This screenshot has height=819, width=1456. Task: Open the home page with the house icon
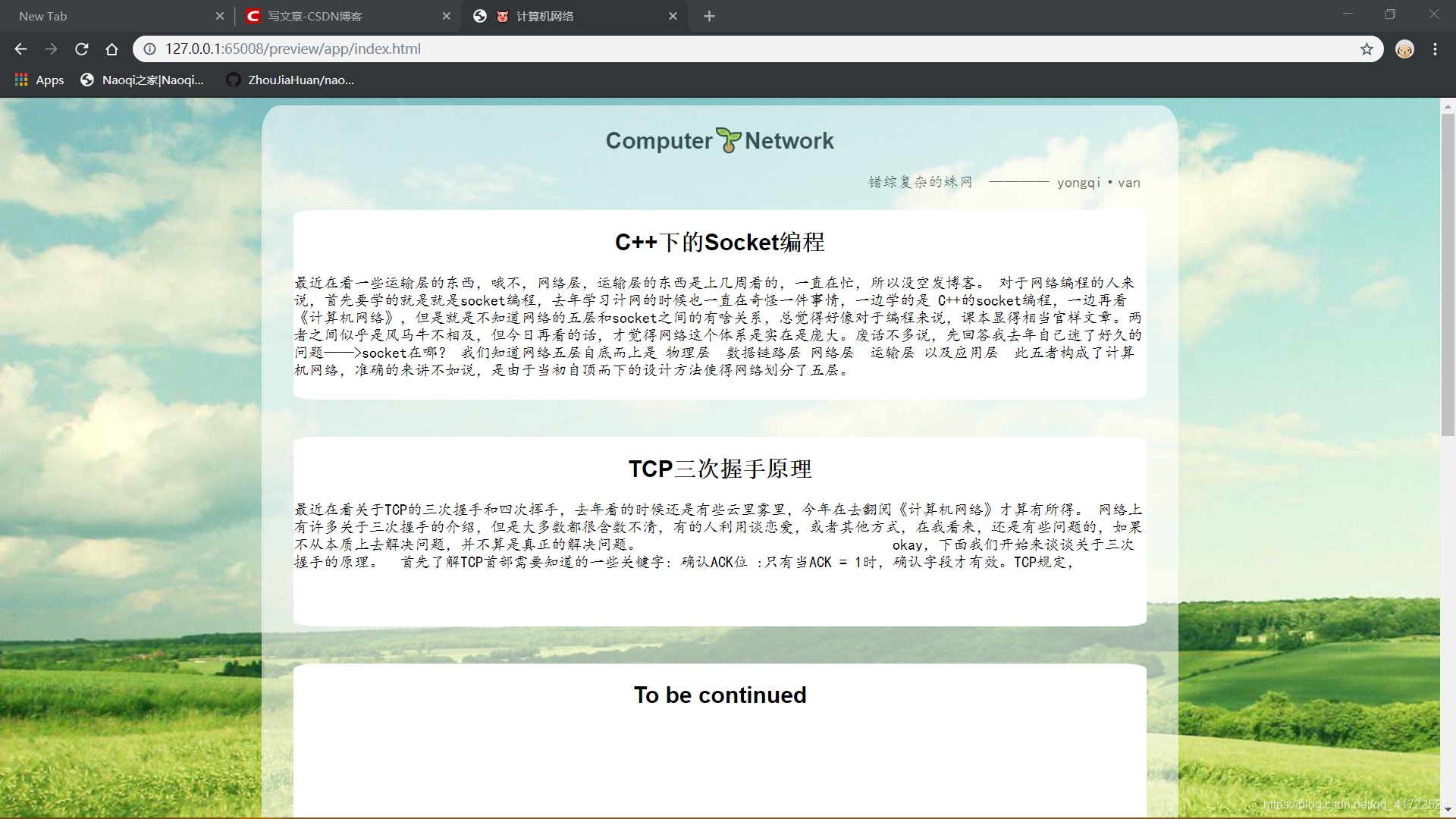pyautogui.click(x=111, y=49)
